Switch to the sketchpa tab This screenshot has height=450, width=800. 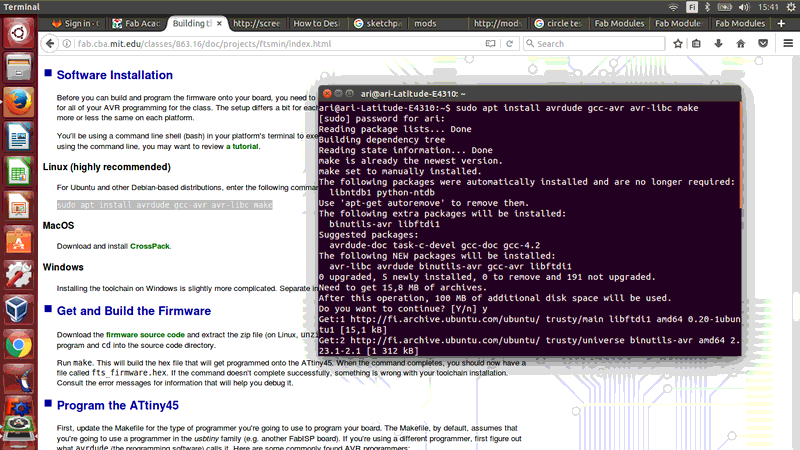(378, 23)
